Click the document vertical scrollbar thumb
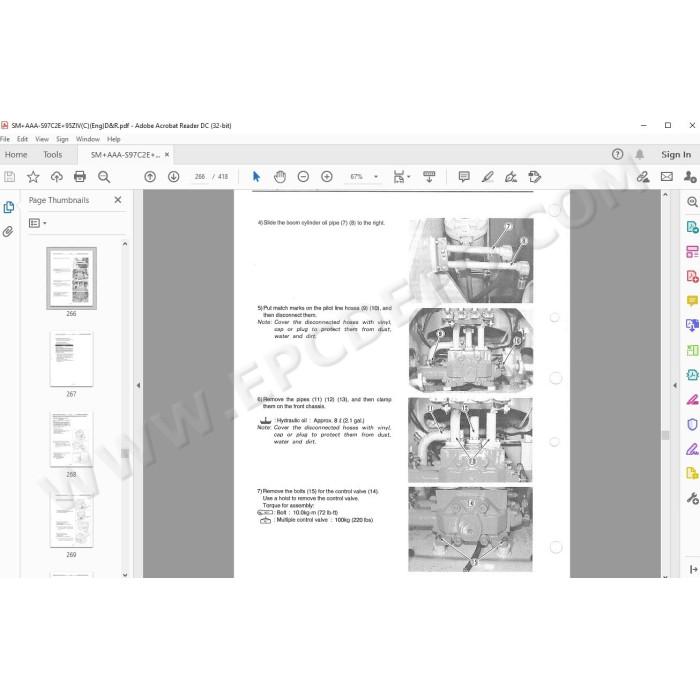The image size is (700, 700). 665,435
